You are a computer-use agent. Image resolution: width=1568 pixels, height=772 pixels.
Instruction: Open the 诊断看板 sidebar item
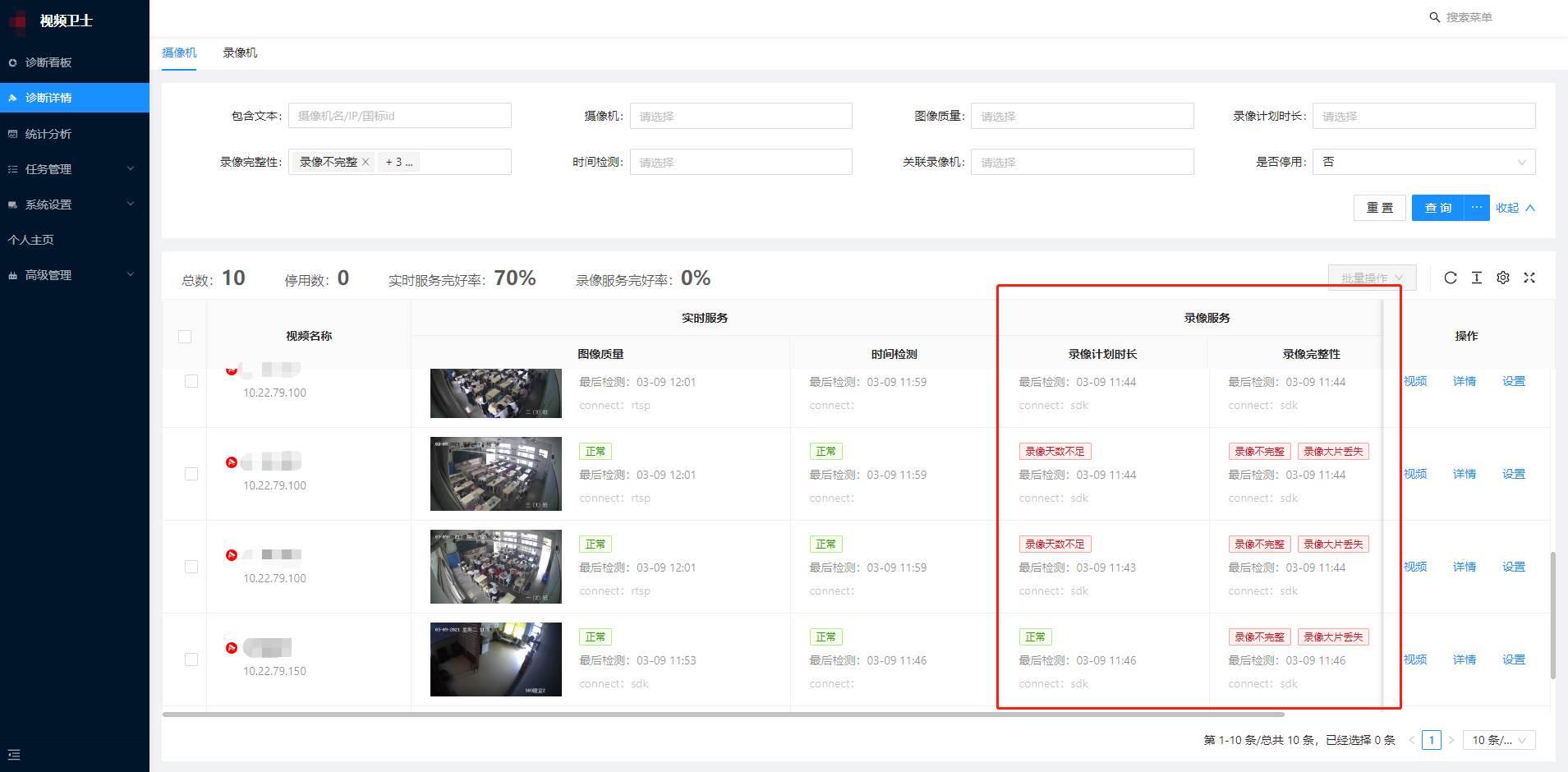48,62
